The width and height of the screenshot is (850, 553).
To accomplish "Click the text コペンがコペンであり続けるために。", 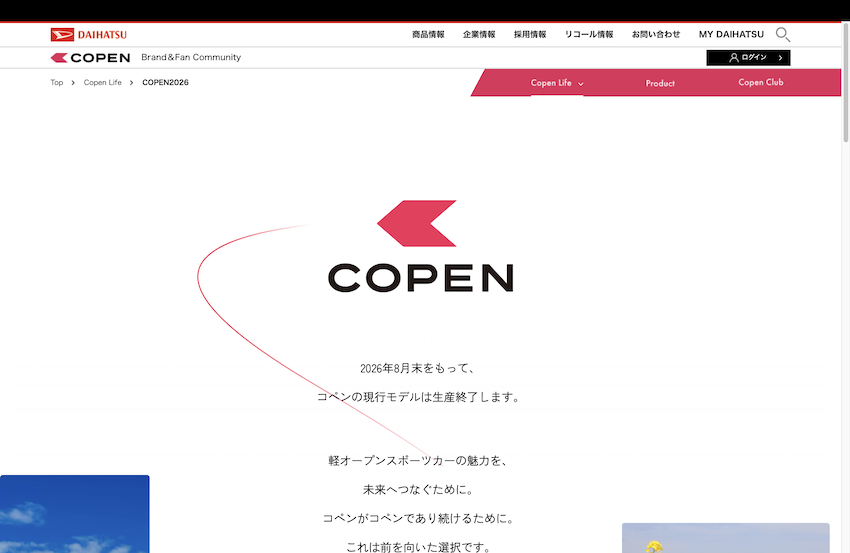I will 418,518.
